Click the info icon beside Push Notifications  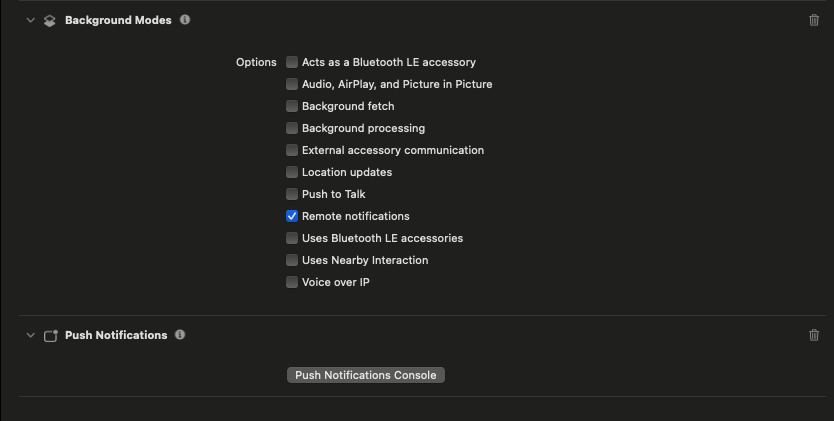[180, 335]
